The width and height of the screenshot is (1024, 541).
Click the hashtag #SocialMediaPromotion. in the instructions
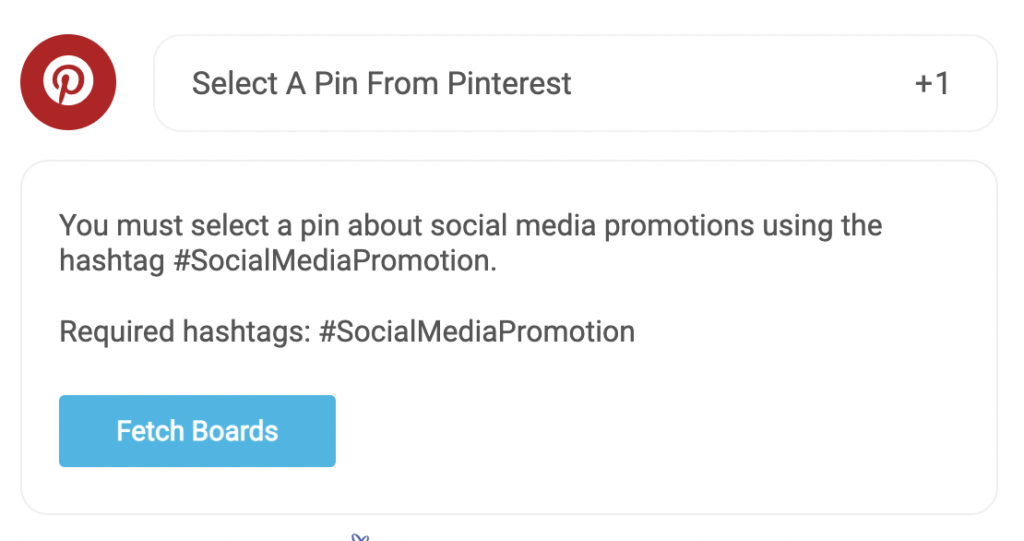334,261
